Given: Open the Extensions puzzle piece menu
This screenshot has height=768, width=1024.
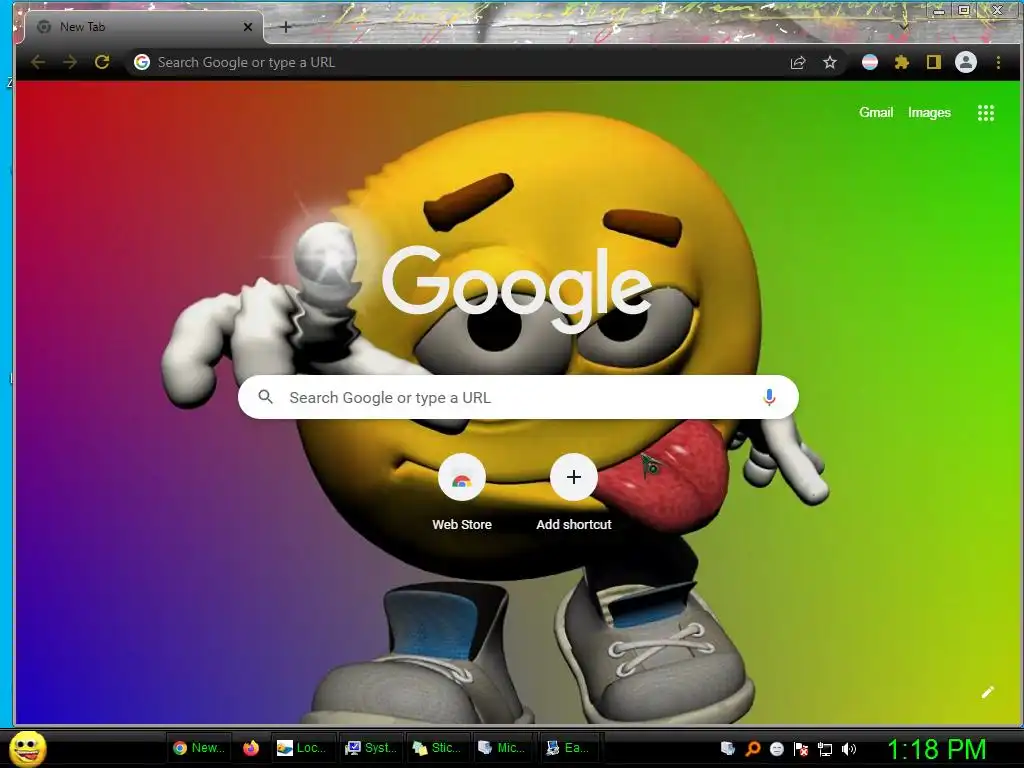Looking at the screenshot, I should coord(902,63).
